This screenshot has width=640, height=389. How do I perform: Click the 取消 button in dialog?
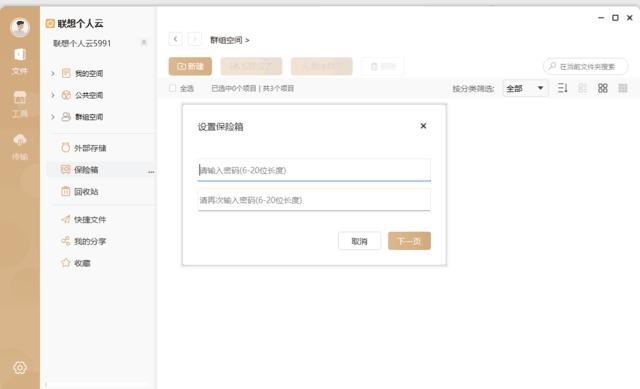(359, 241)
